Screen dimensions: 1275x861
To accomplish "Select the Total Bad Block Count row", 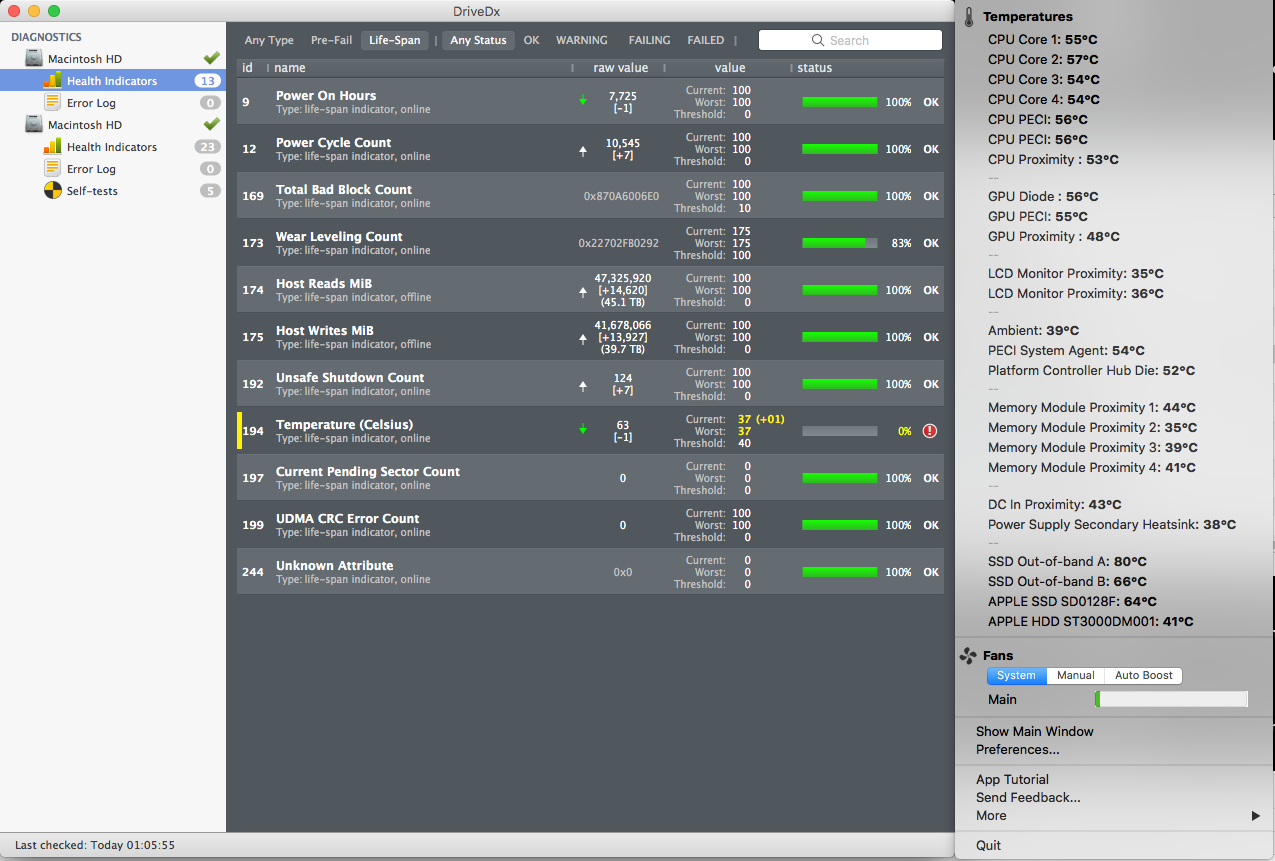I will tap(590, 196).
